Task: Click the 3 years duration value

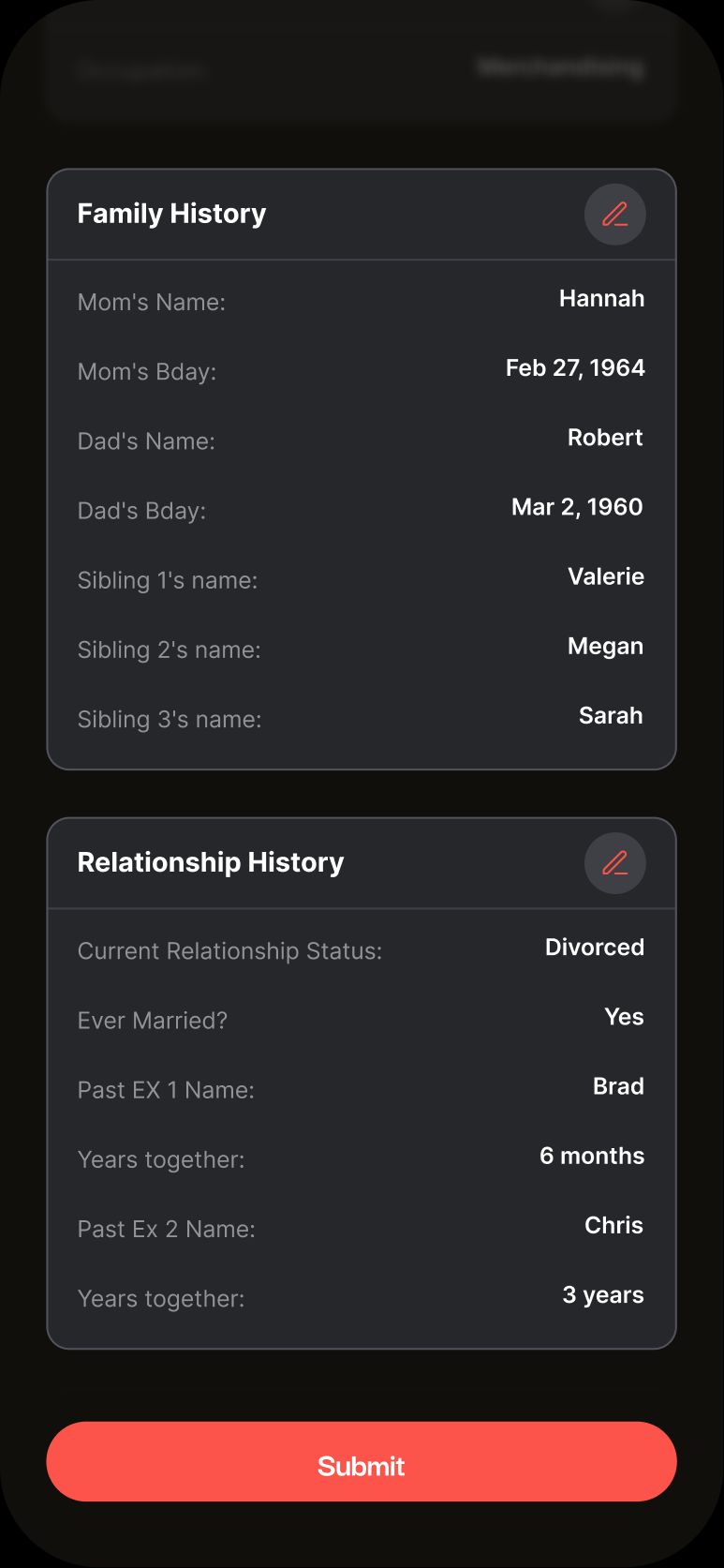Action: pyautogui.click(x=603, y=1294)
